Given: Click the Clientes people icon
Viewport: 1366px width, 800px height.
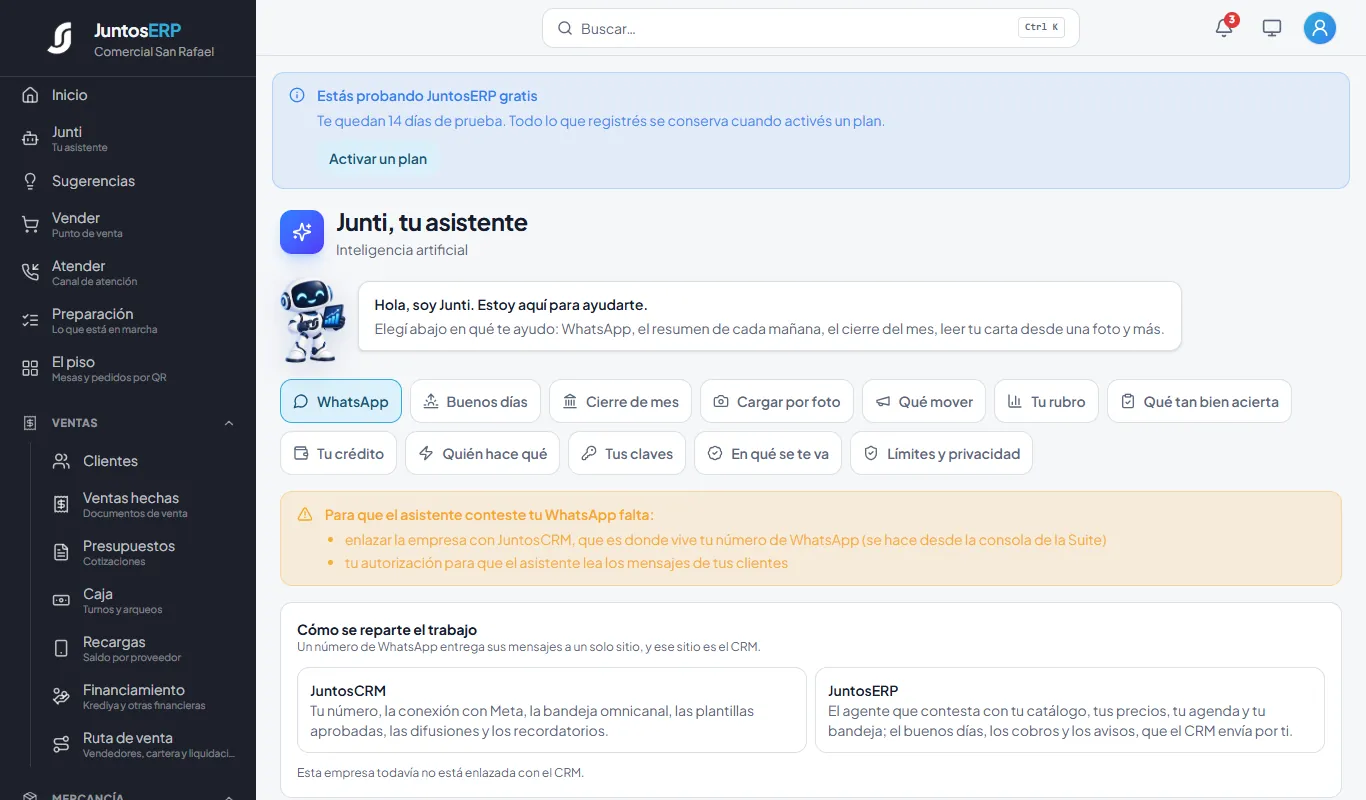Looking at the screenshot, I should tap(61, 461).
